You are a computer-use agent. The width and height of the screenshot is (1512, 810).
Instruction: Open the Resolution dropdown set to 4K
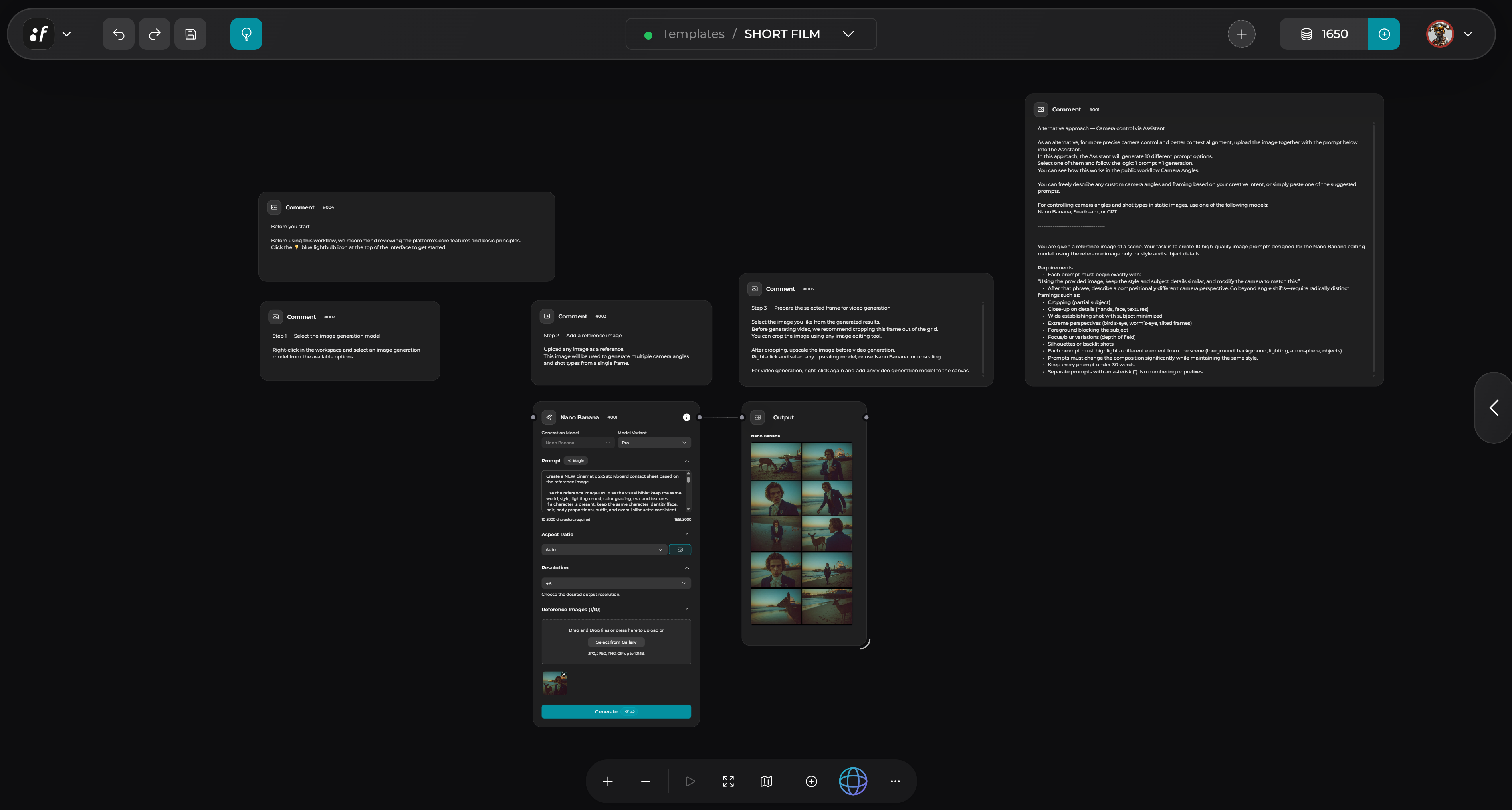[615, 583]
